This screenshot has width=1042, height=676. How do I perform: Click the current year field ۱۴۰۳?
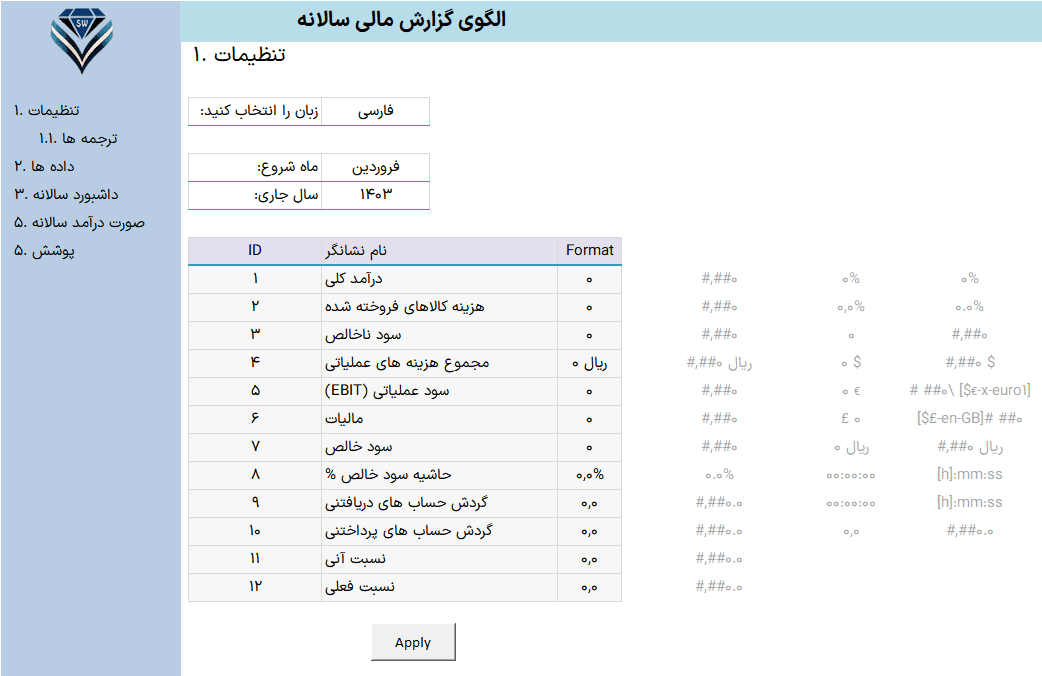pyautogui.click(x=375, y=195)
